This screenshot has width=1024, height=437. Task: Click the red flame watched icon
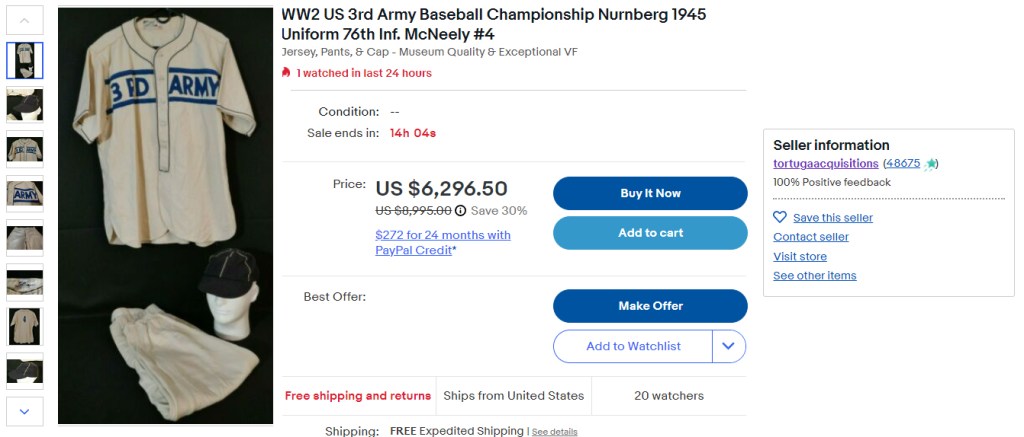pyautogui.click(x=286, y=73)
